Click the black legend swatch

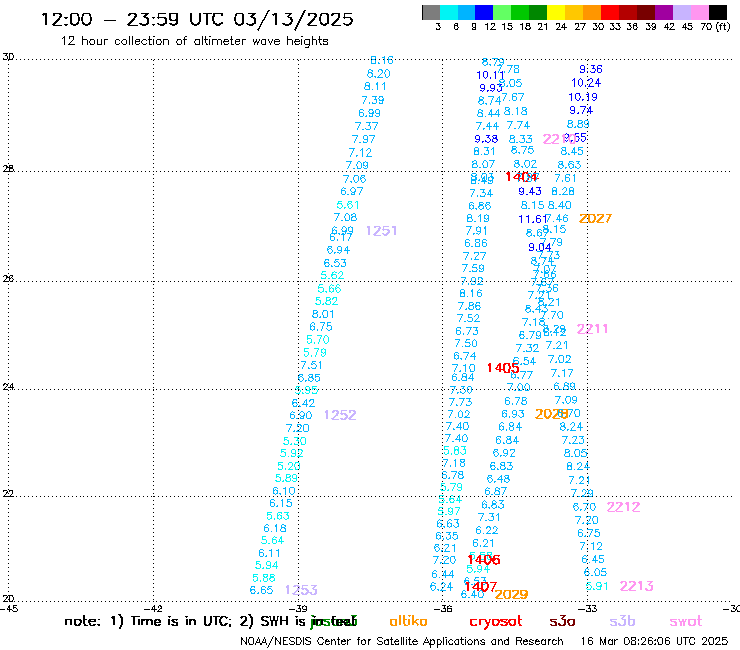[x=717, y=12]
